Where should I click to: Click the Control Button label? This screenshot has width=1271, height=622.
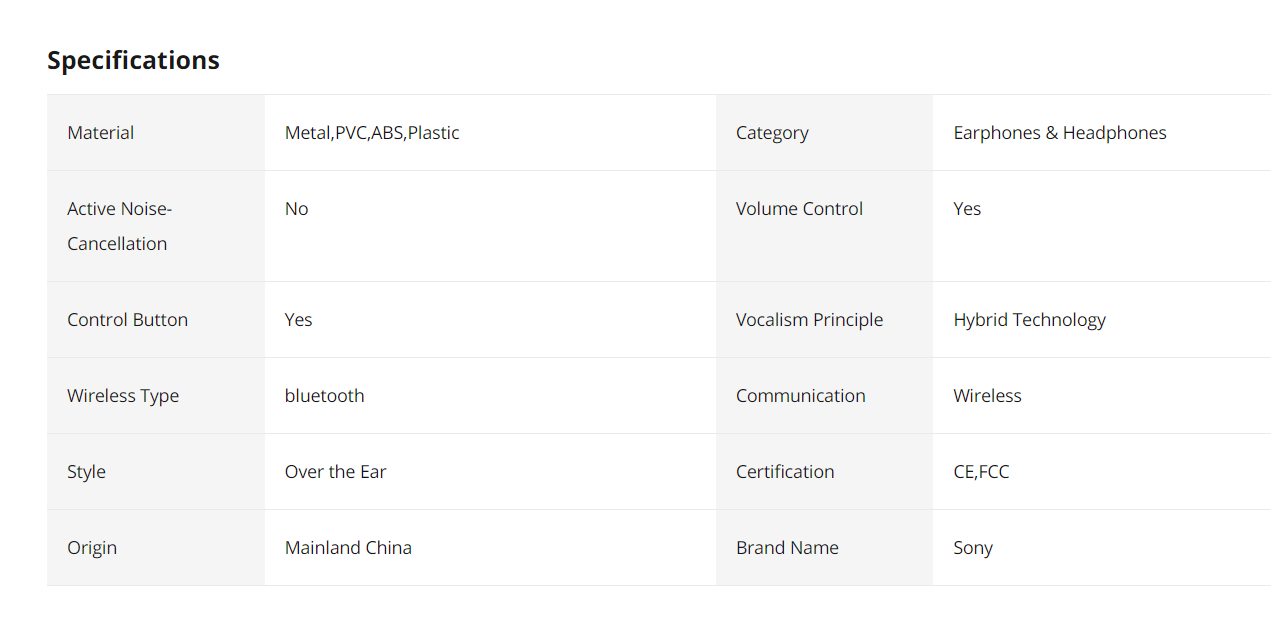point(127,320)
